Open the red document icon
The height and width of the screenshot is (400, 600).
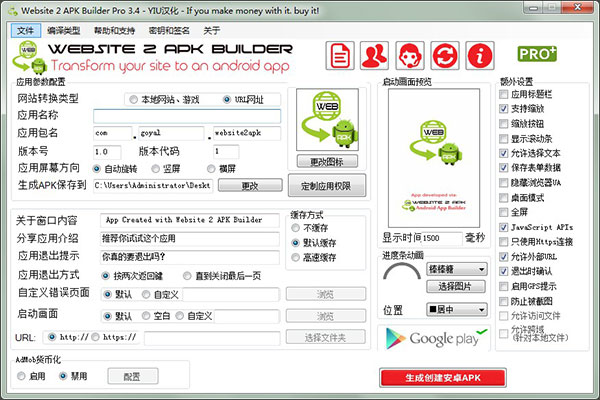[x=340, y=56]
